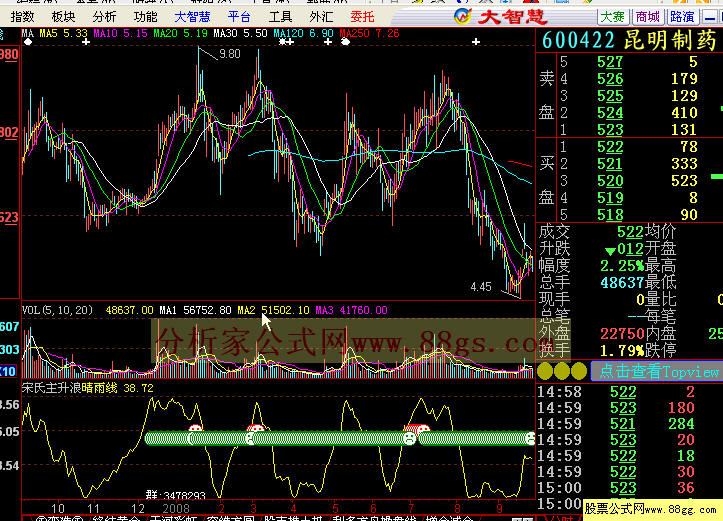Click the MA20 5.19 indicator label

click(x=180, y=33)
